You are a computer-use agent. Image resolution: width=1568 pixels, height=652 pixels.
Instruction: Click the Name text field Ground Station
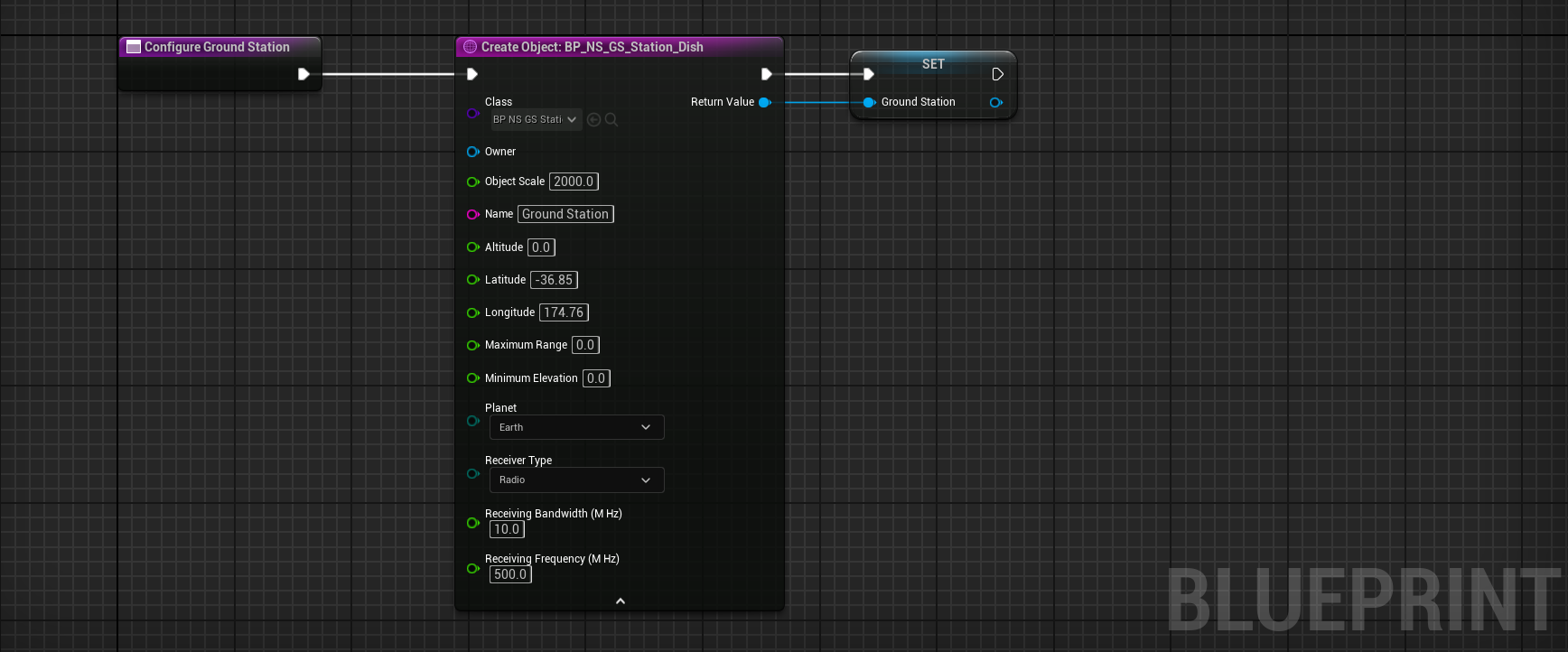point(565,214)
